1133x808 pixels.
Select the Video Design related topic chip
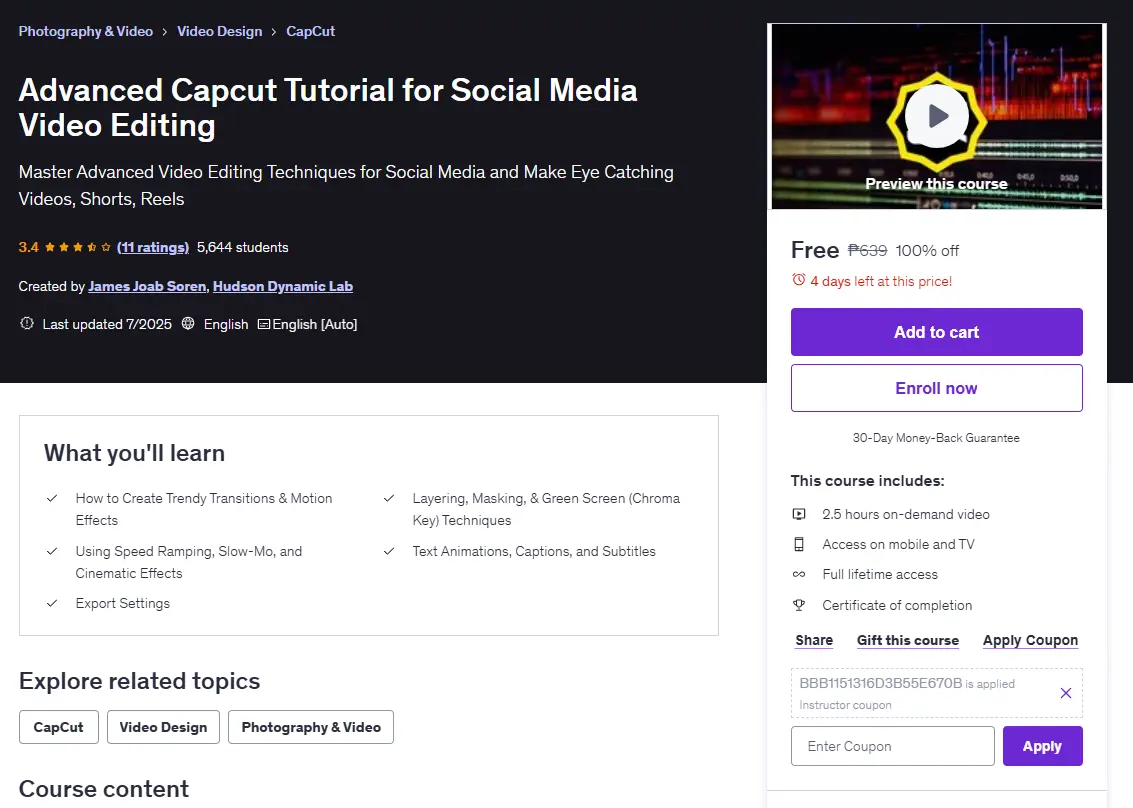163,727
